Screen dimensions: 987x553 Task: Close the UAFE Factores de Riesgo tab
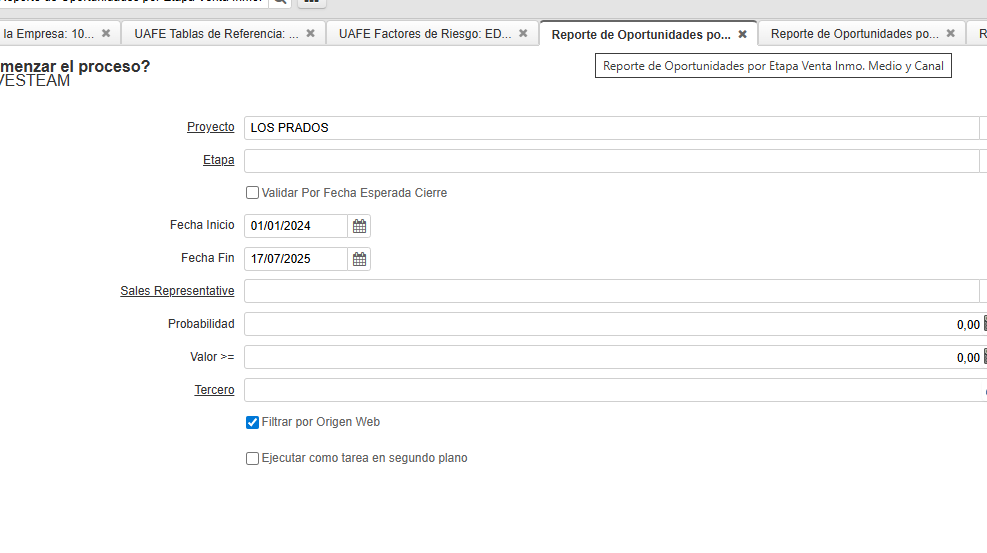[523, 33]
